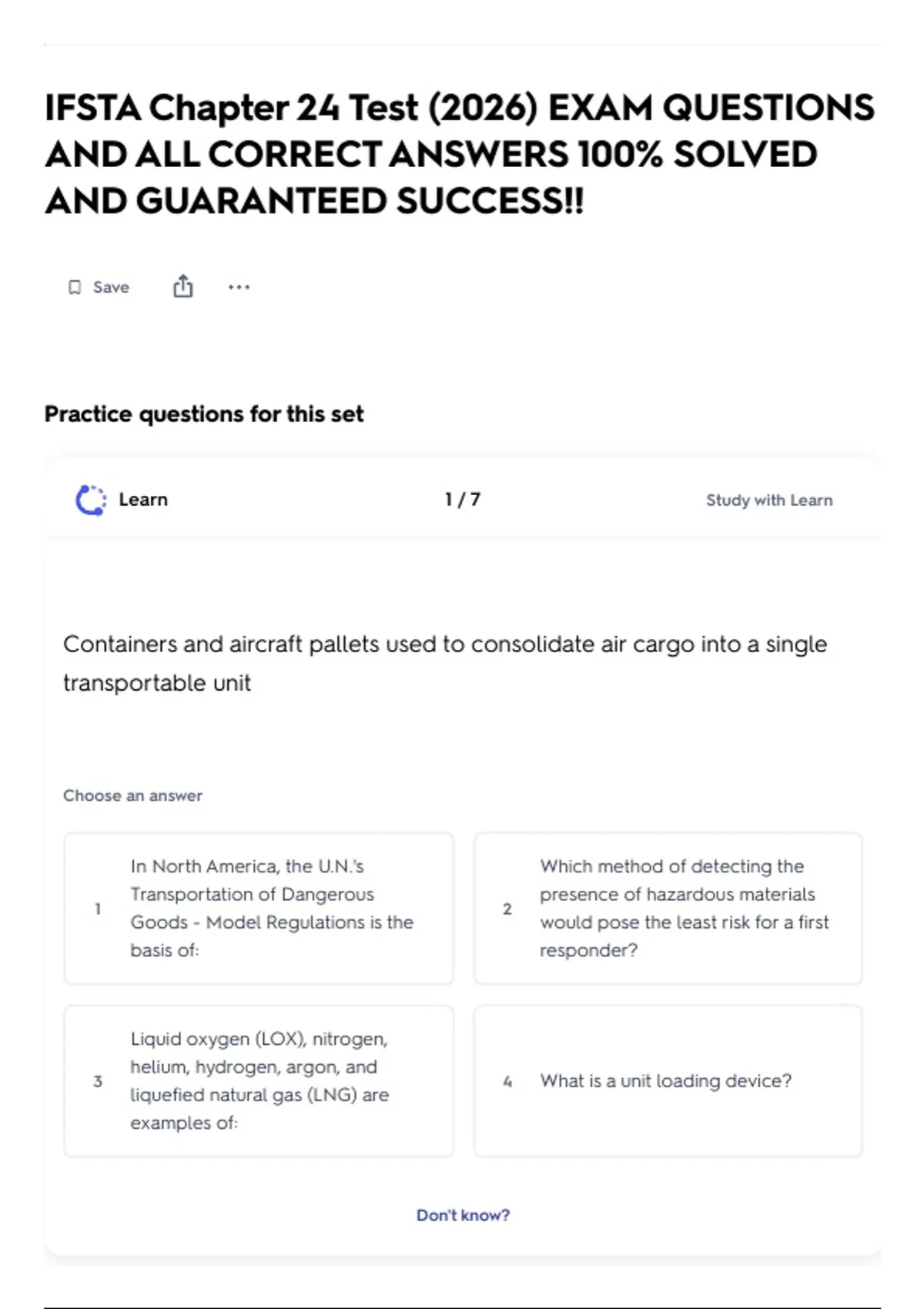Click the Learn mode circular icon
This screenshot has width=924, height=1309.
tap(91, 500)
